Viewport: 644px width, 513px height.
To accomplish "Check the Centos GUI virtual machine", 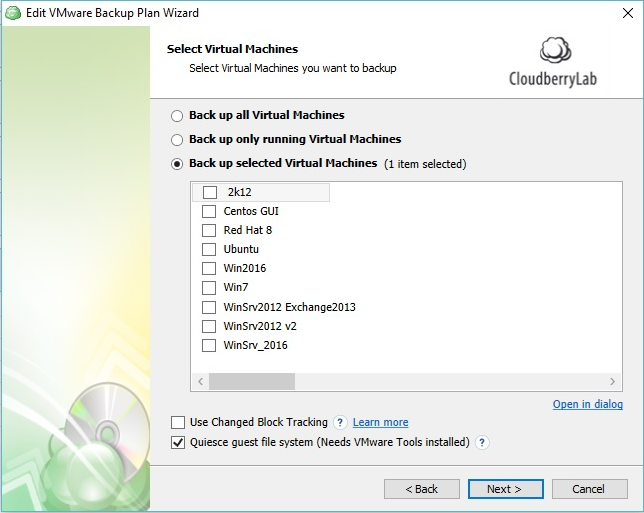I will pyautogui.click(x=209, y=211).
